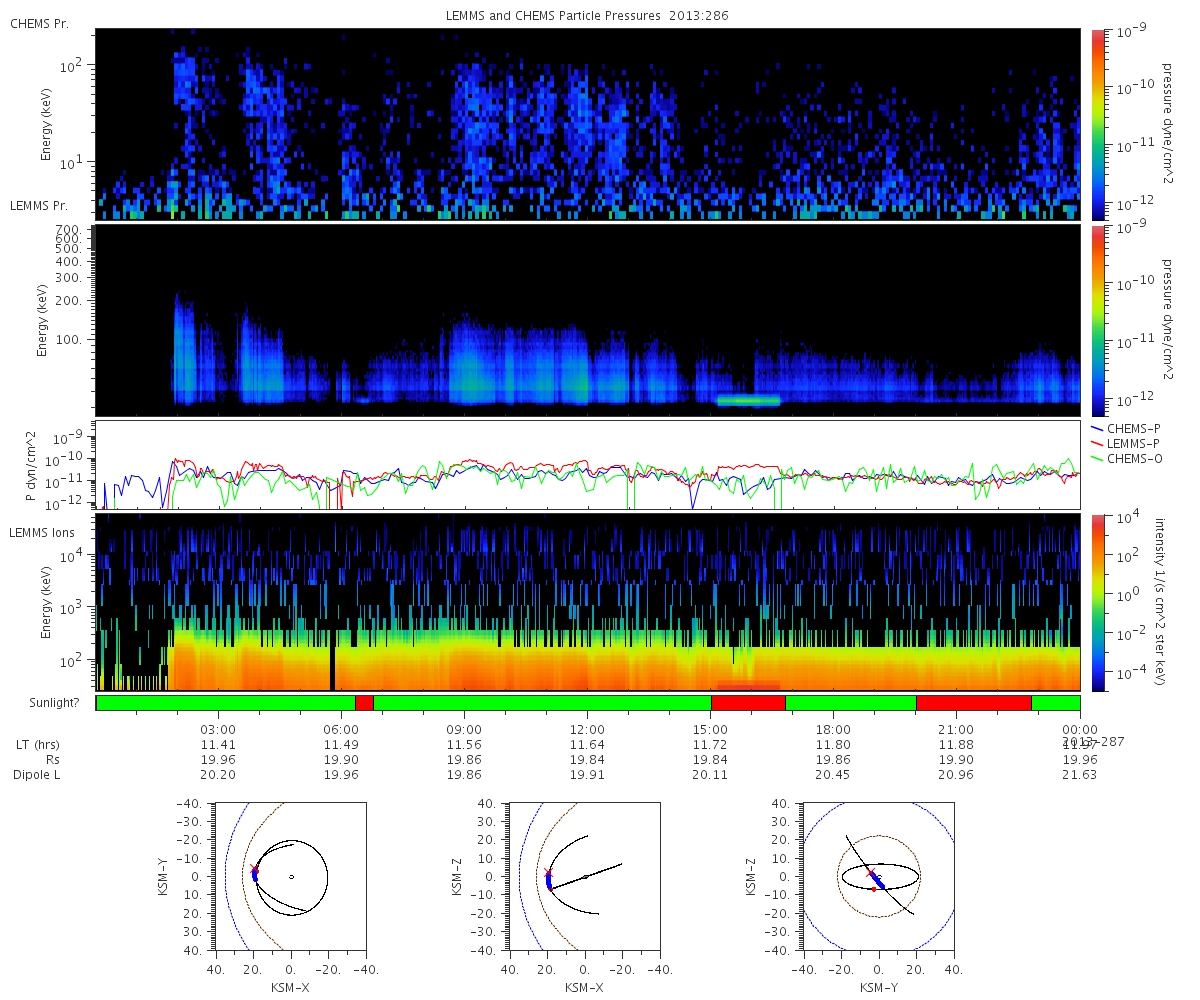1200x1000 pixels.
Task: Click the 18:00 time tick label
Action: coord(833,729)
